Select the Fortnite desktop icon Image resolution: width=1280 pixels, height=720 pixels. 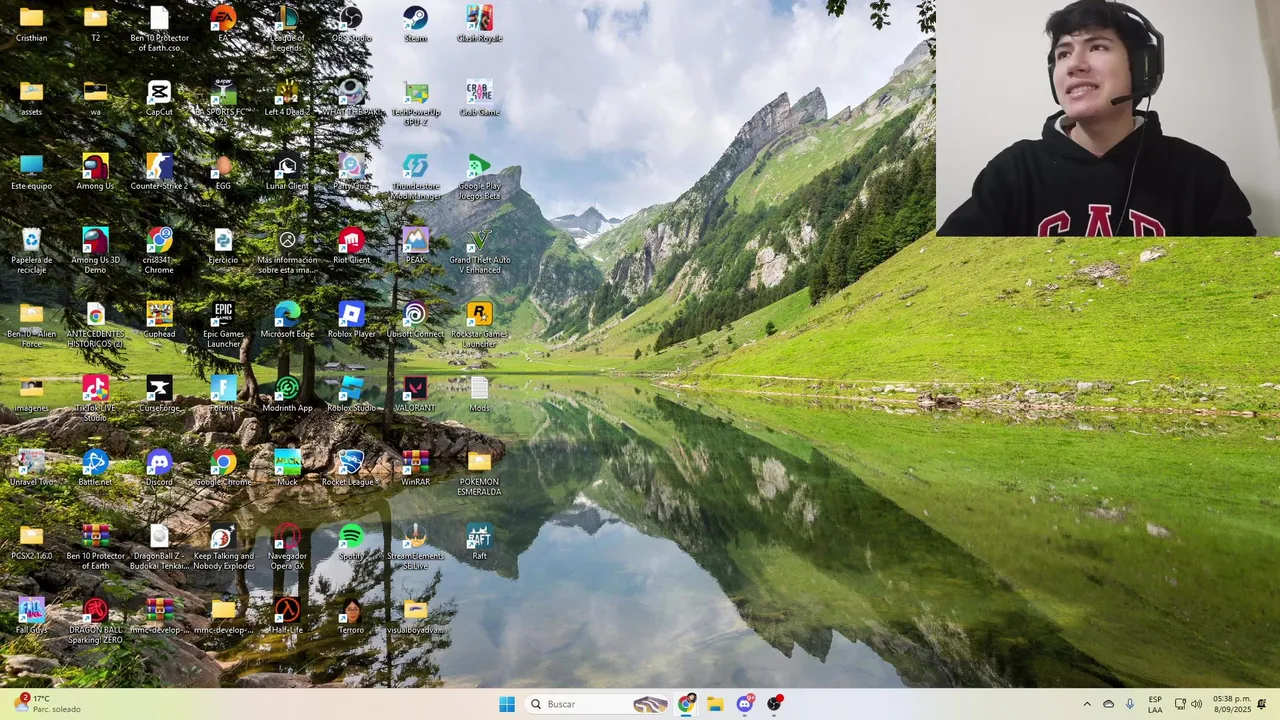click(x=223, y=394)
